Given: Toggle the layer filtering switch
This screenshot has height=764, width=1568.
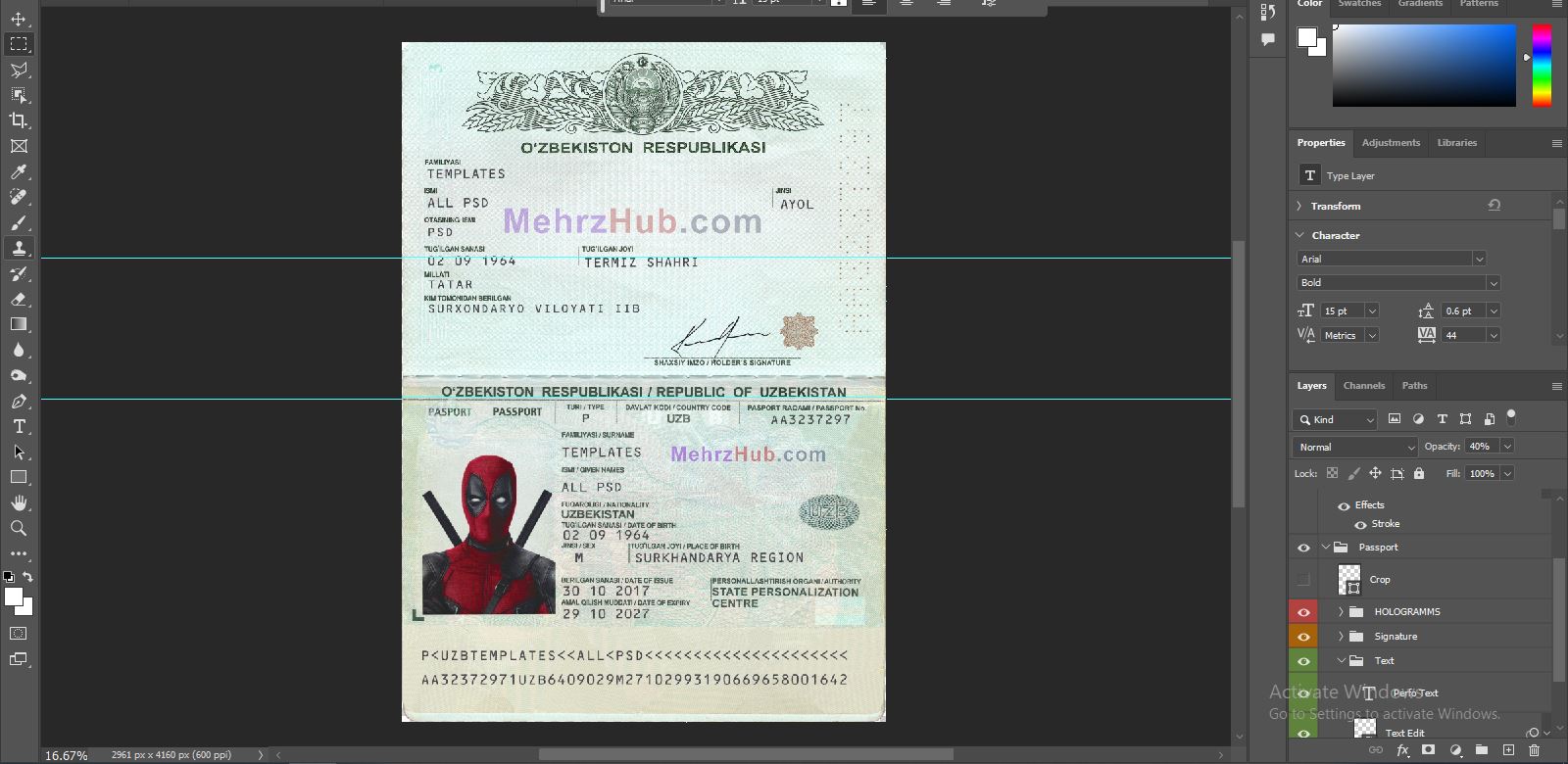Looking at the screenshot, I should click(1511, 417).
